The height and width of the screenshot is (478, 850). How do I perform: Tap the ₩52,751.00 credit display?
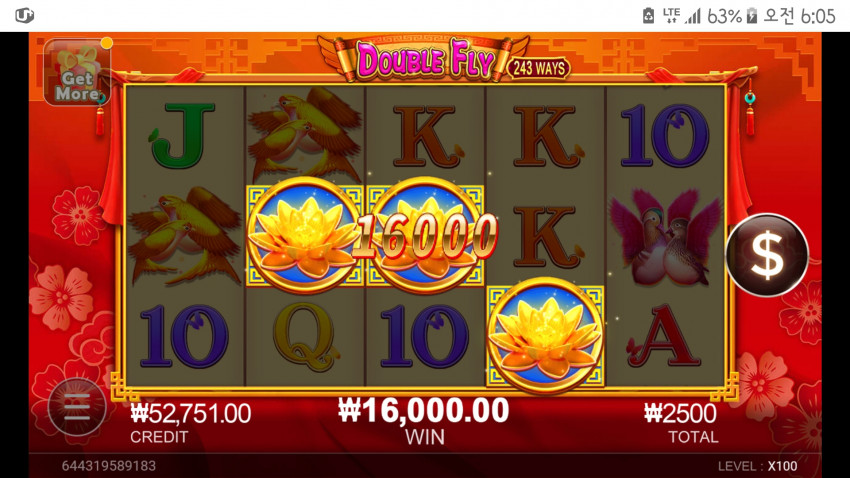pyautogui.click(x=190, y=414)
